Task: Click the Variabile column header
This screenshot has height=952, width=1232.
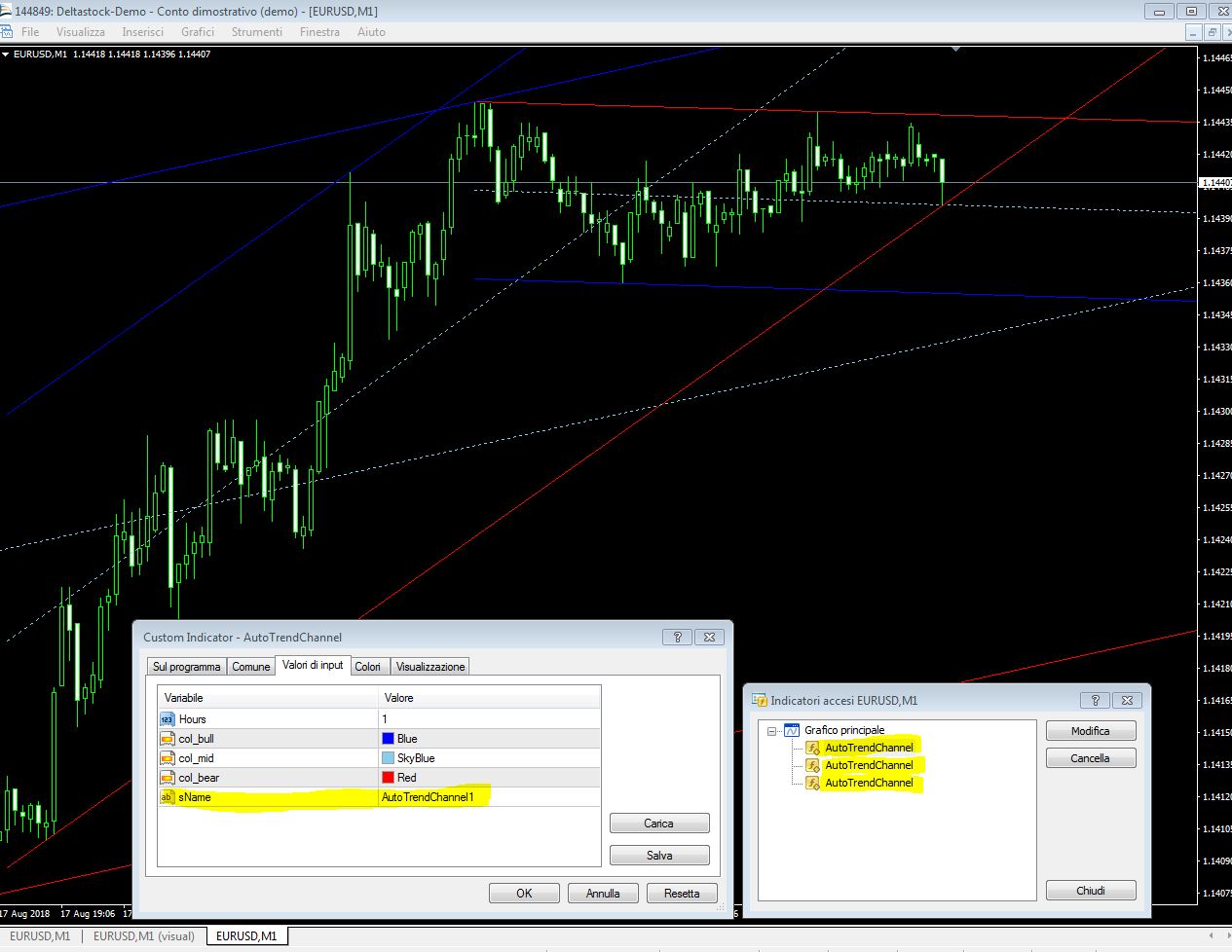Action: (268, 698)
